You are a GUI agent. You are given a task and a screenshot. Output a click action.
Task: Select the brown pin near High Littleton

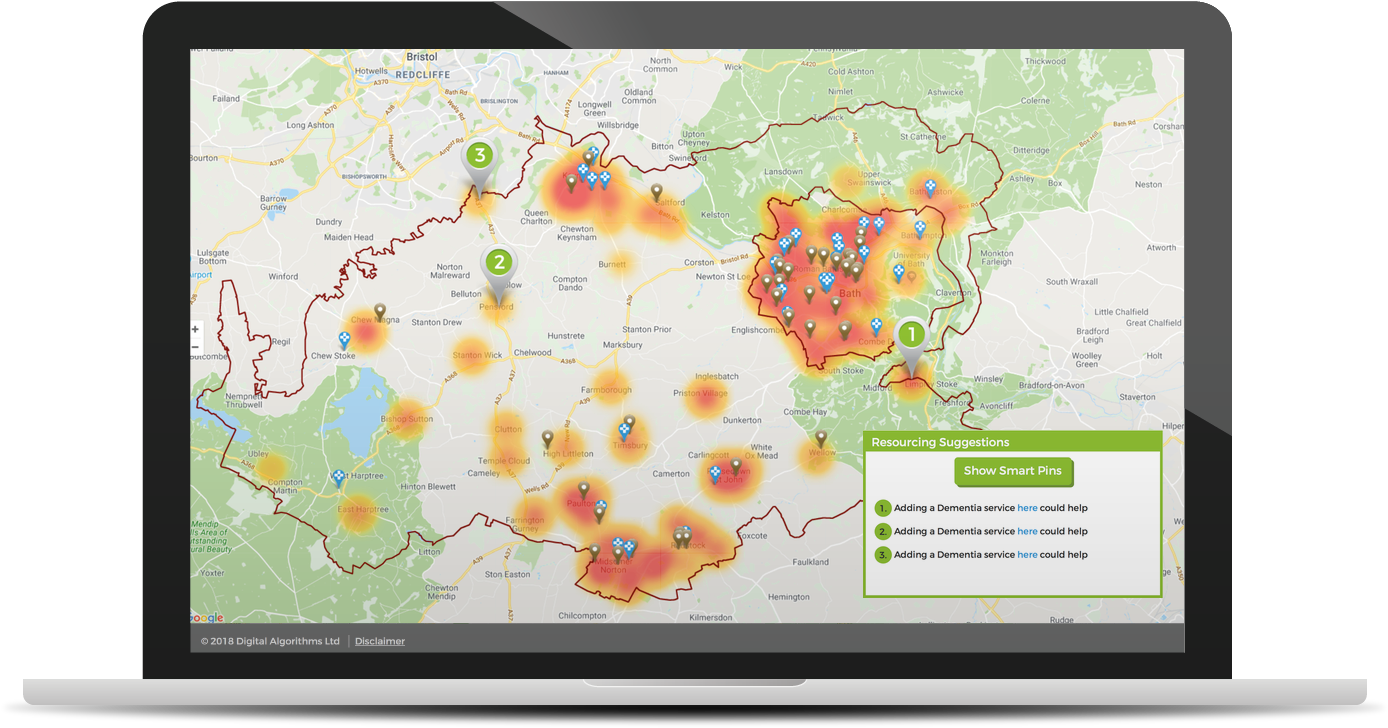pos(548,438)
